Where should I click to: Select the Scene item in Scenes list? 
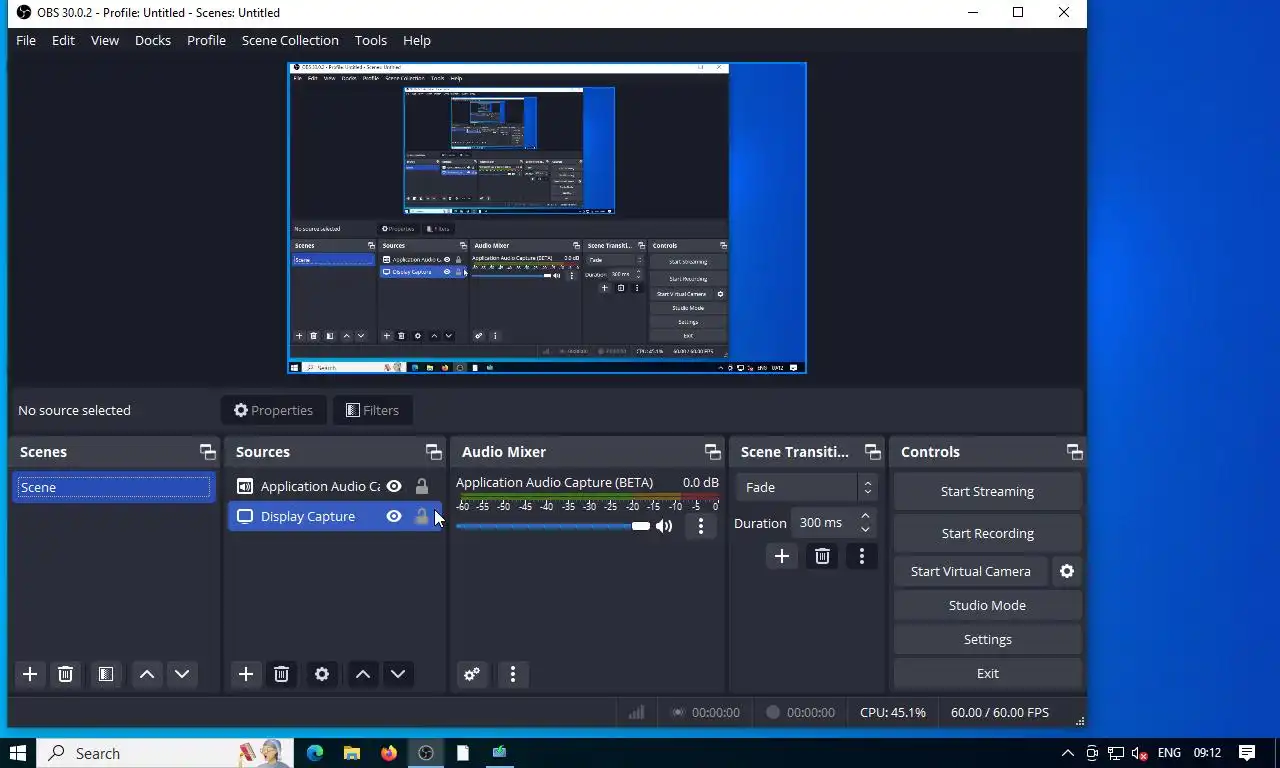pos(113,487)
